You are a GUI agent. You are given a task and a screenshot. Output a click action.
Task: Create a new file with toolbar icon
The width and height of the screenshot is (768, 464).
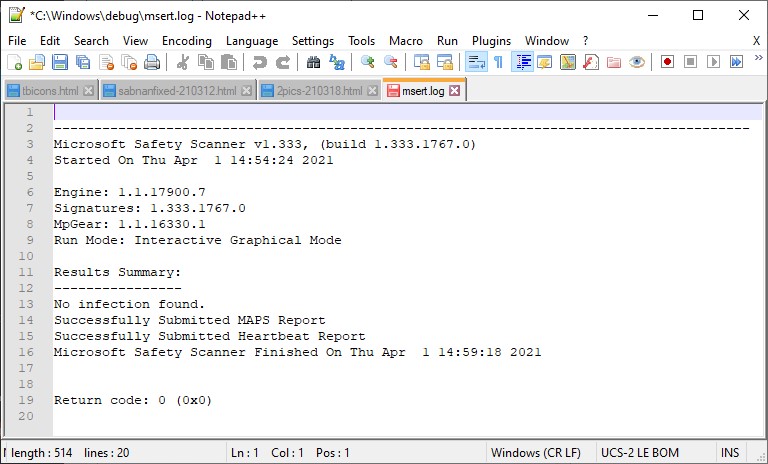(x=15, y=62)
